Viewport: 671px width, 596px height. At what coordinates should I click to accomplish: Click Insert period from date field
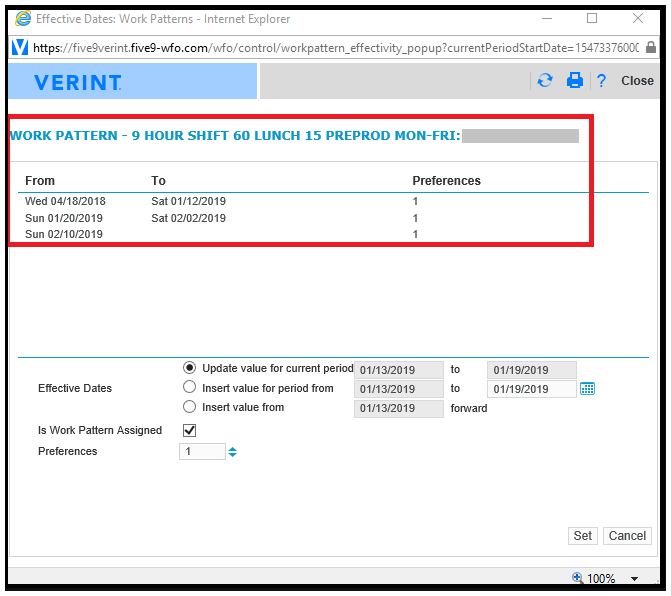pos(398,389)
